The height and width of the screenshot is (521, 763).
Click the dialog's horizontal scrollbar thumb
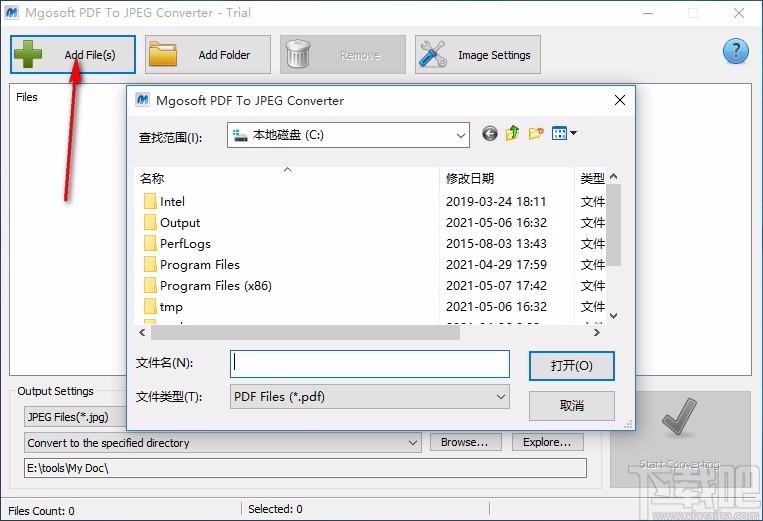coord(305,333)
